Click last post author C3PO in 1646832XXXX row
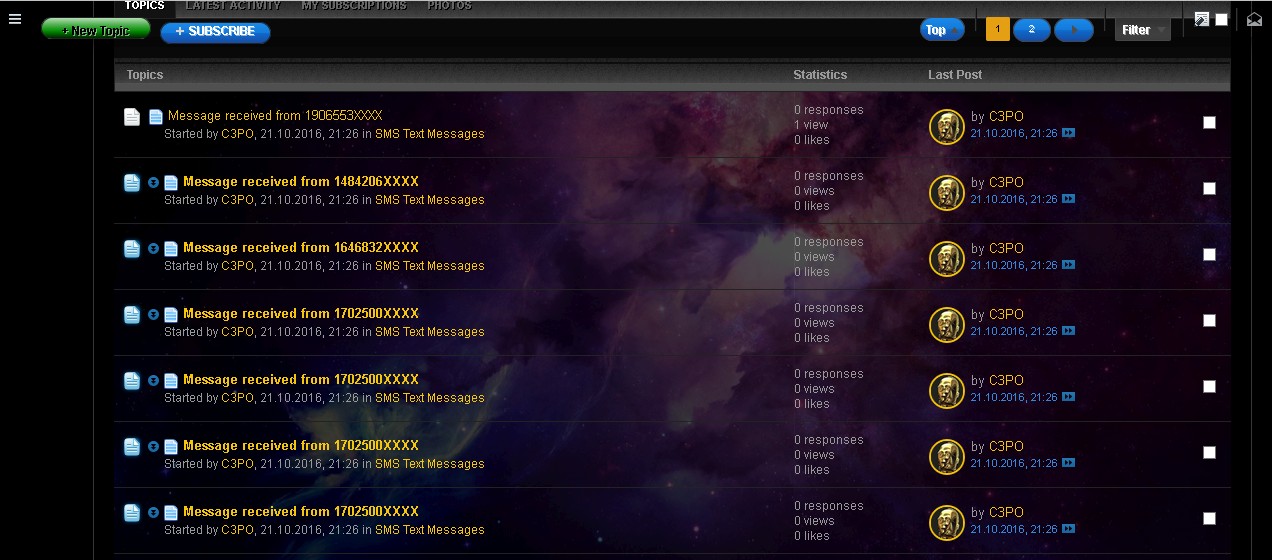 (1006, 249)
